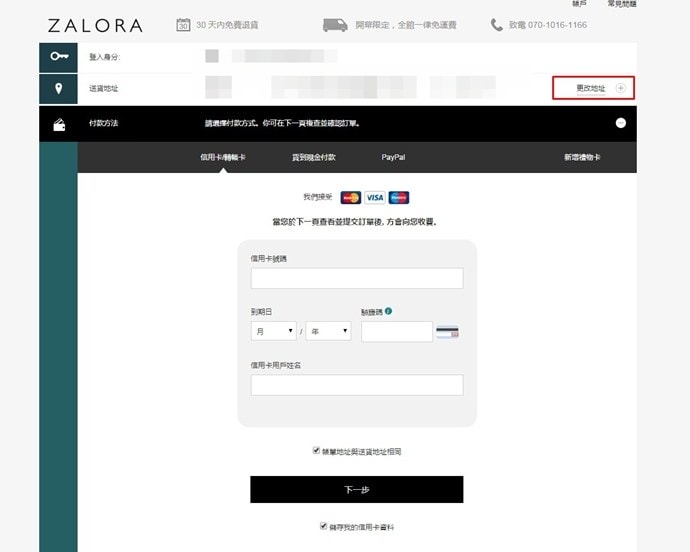Click the credit card number input field
The width and height of the screenshot is (690, 552).
(x=356, y=278)
